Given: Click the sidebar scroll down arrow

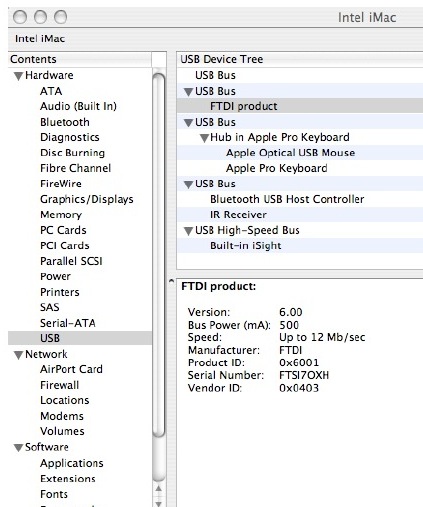Looking at the screenshot, I should point(159,503).
